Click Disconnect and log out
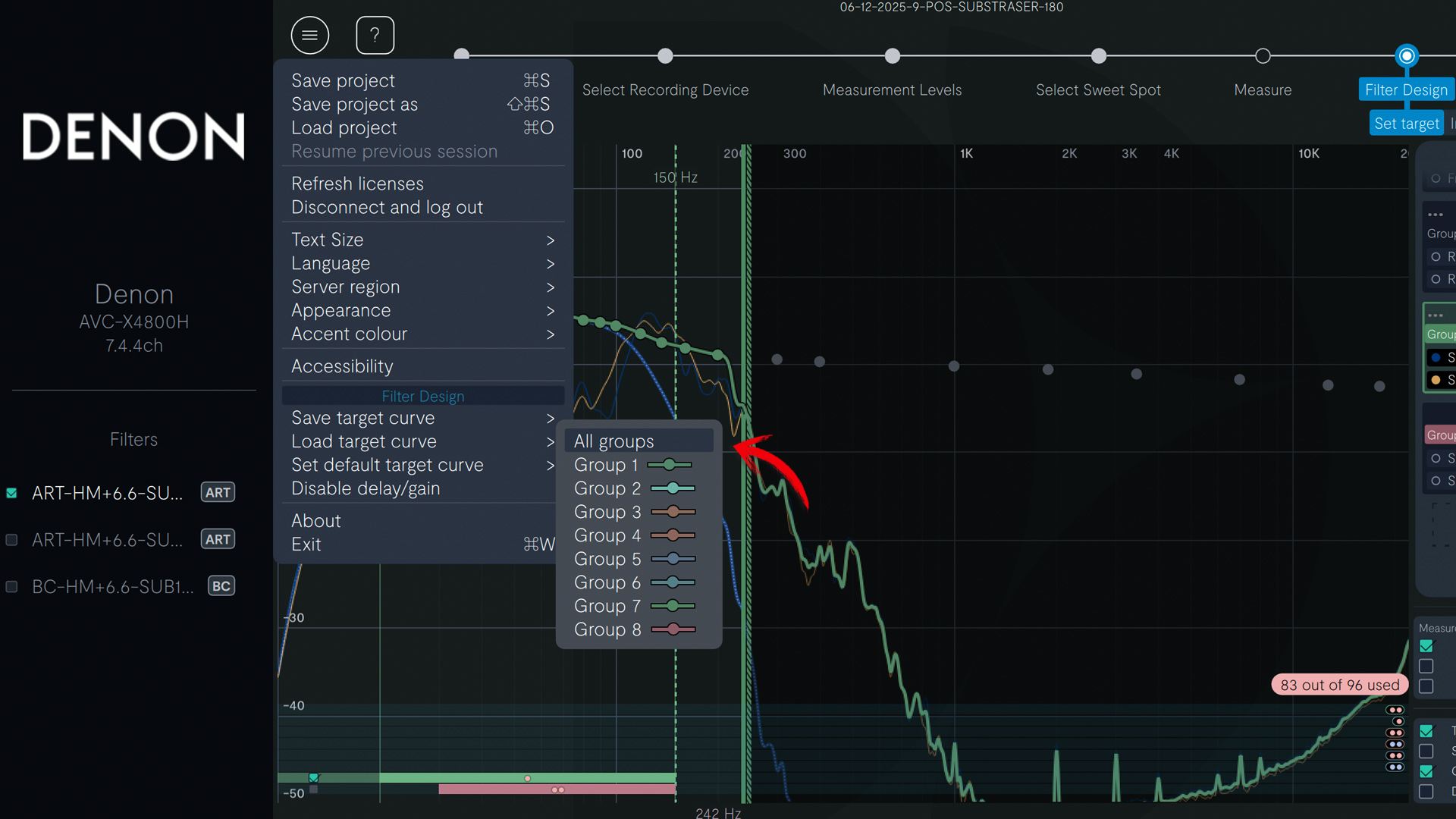 pyautogui.click(x=387, y=208)
